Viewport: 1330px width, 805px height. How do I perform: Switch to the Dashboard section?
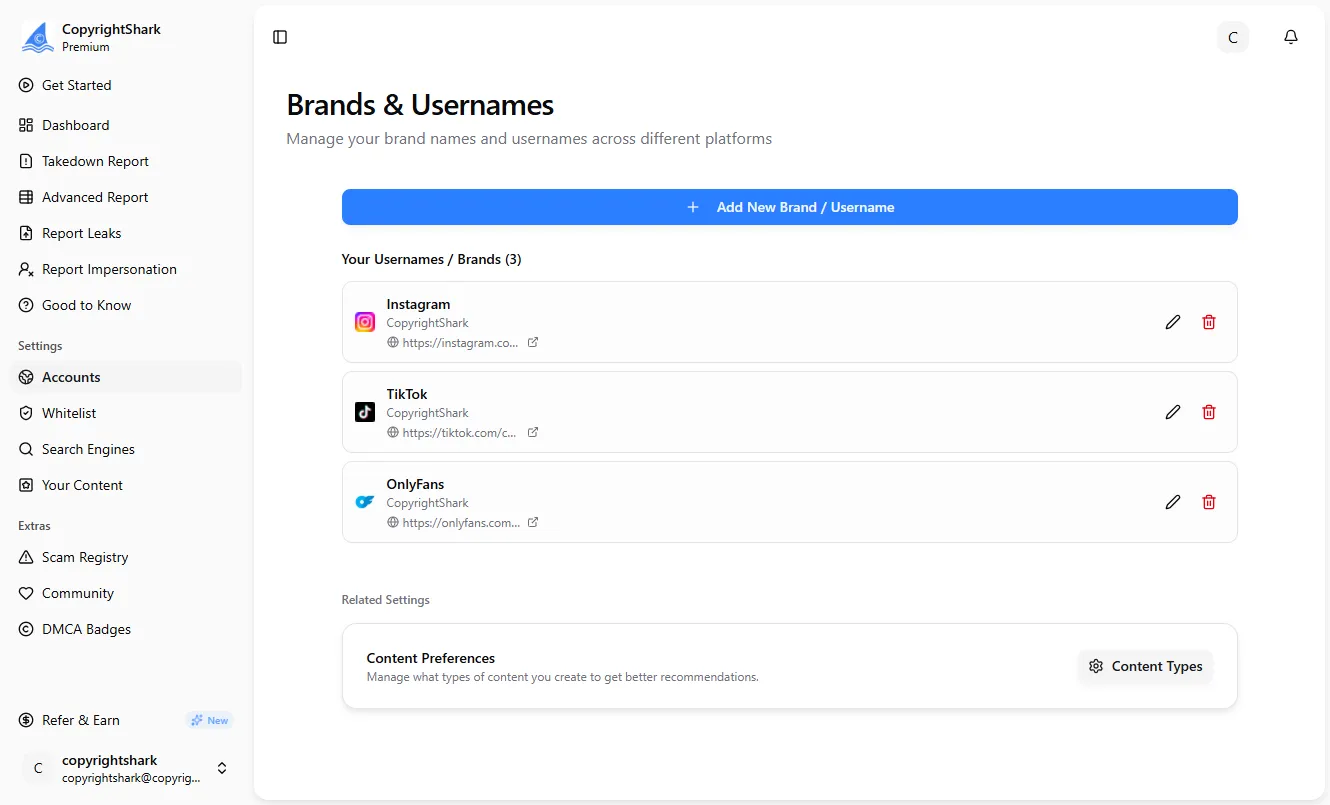pyautogui.click(x=75, y=125)
